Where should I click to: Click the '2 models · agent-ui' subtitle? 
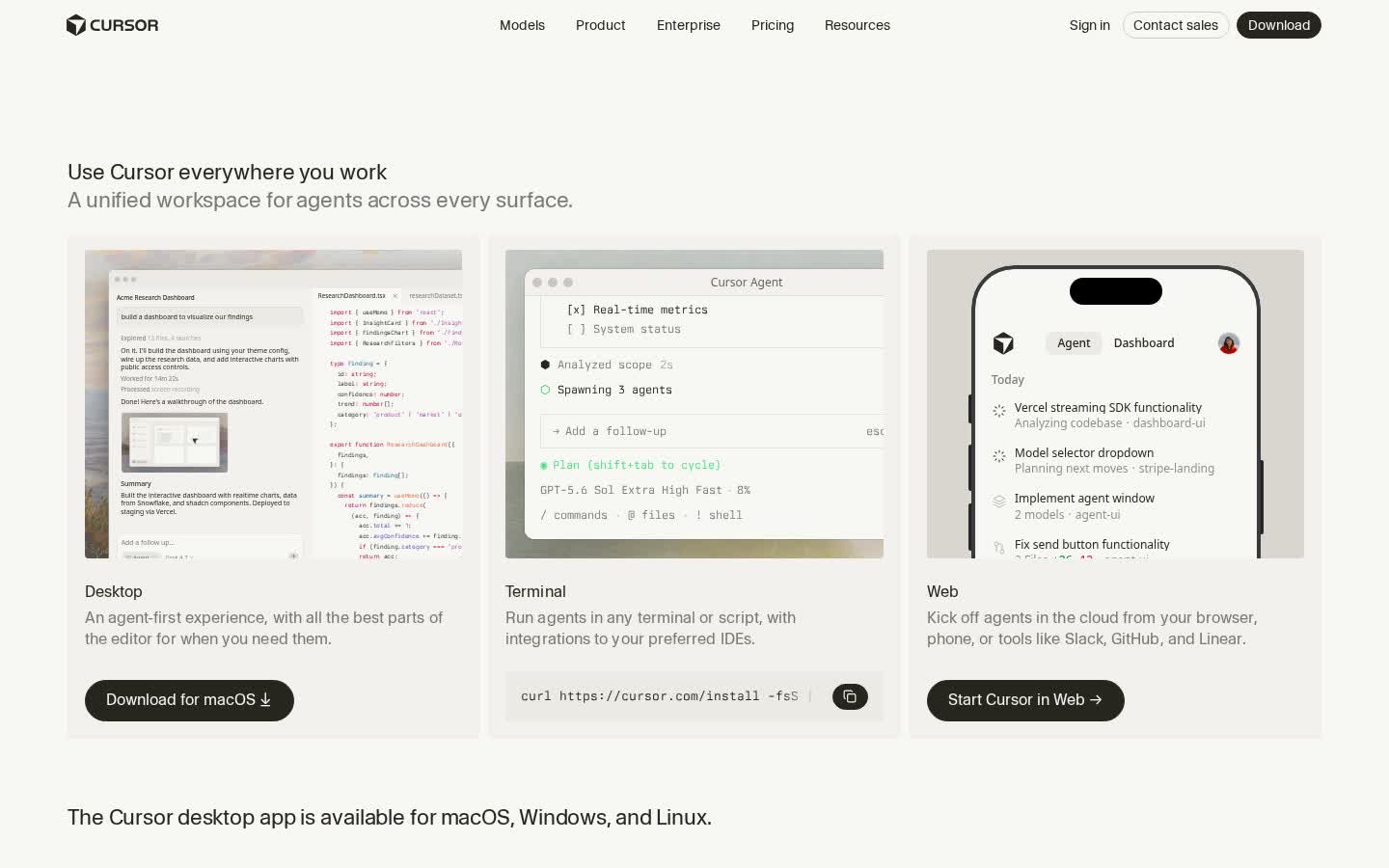pos(1068,515)
